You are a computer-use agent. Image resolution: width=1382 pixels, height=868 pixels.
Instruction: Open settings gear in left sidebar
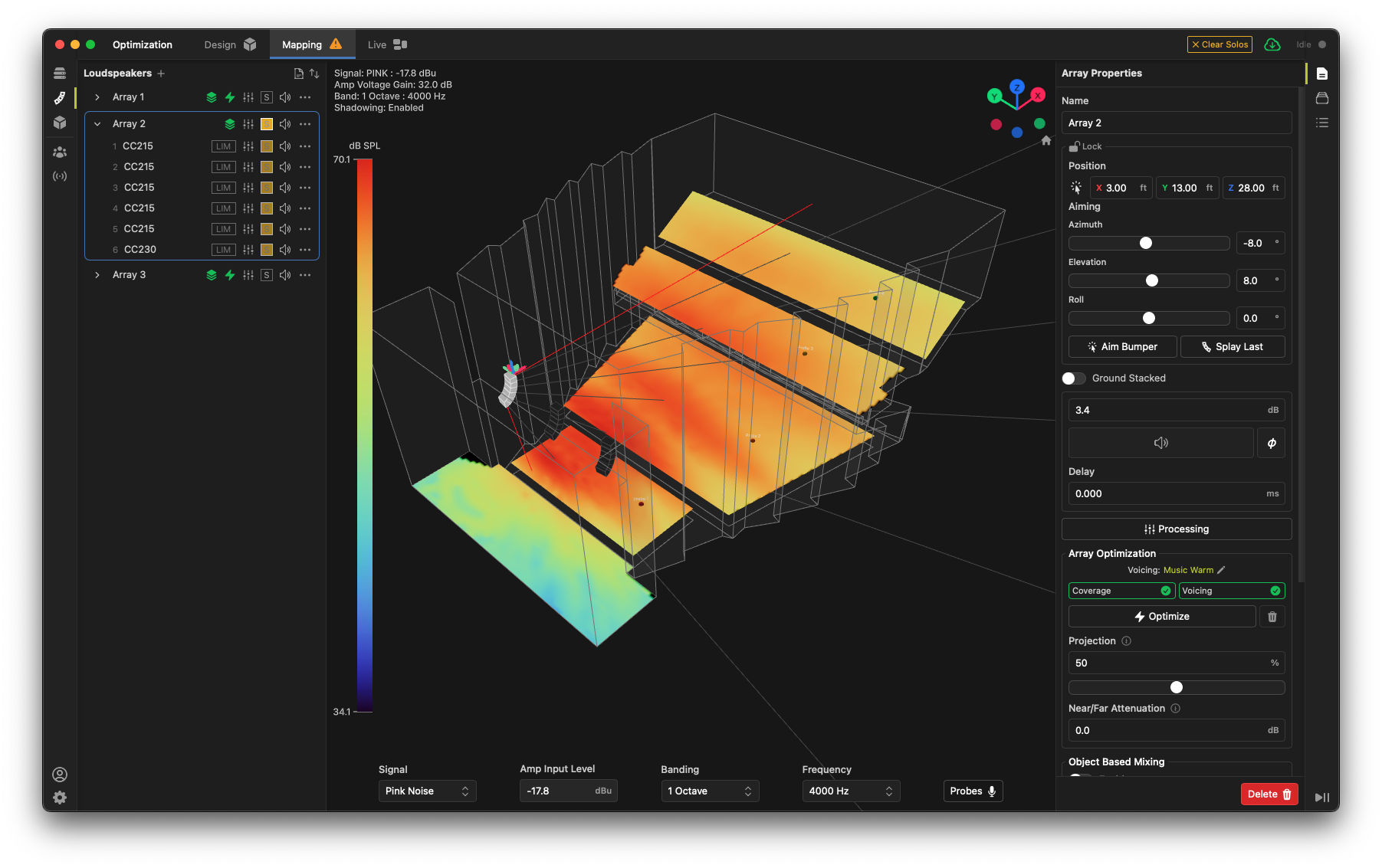(60, 798)
